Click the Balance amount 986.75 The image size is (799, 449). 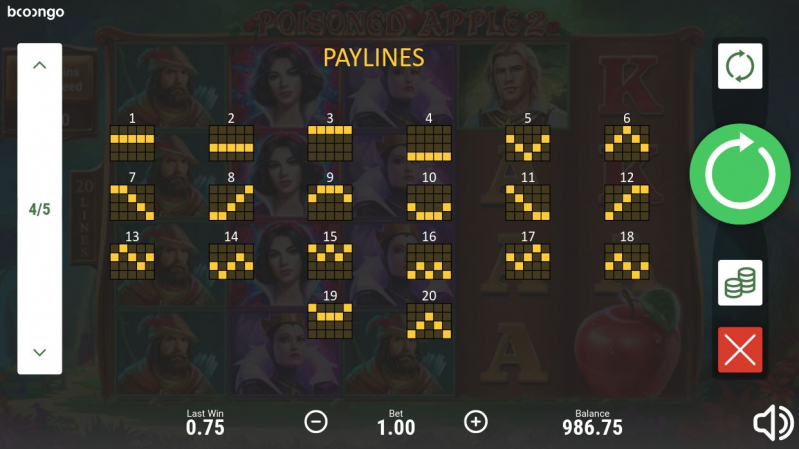[x=593, y=428]
